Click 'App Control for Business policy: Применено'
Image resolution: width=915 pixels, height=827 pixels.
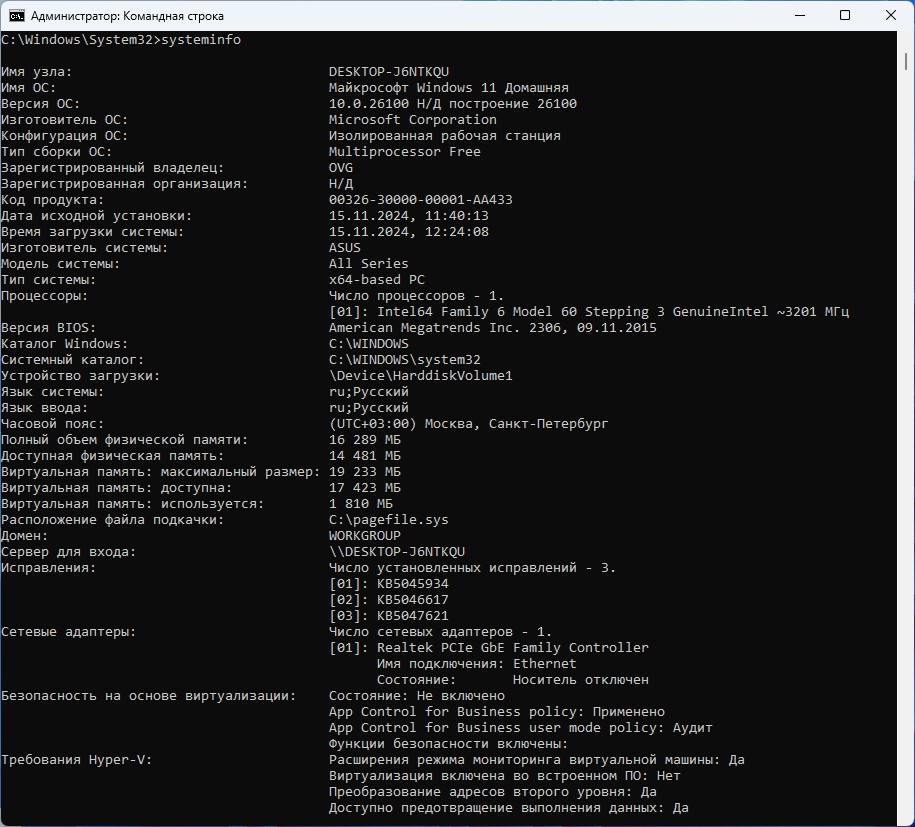tap(497, 712)
